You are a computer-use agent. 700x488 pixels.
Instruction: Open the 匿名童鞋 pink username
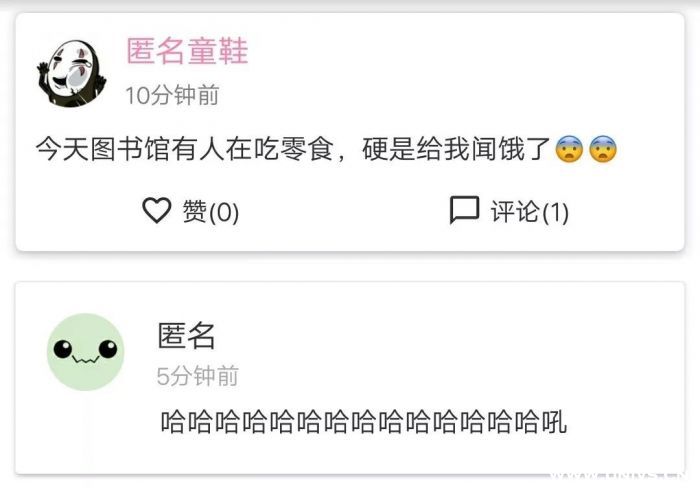click(x=187, y=51)
